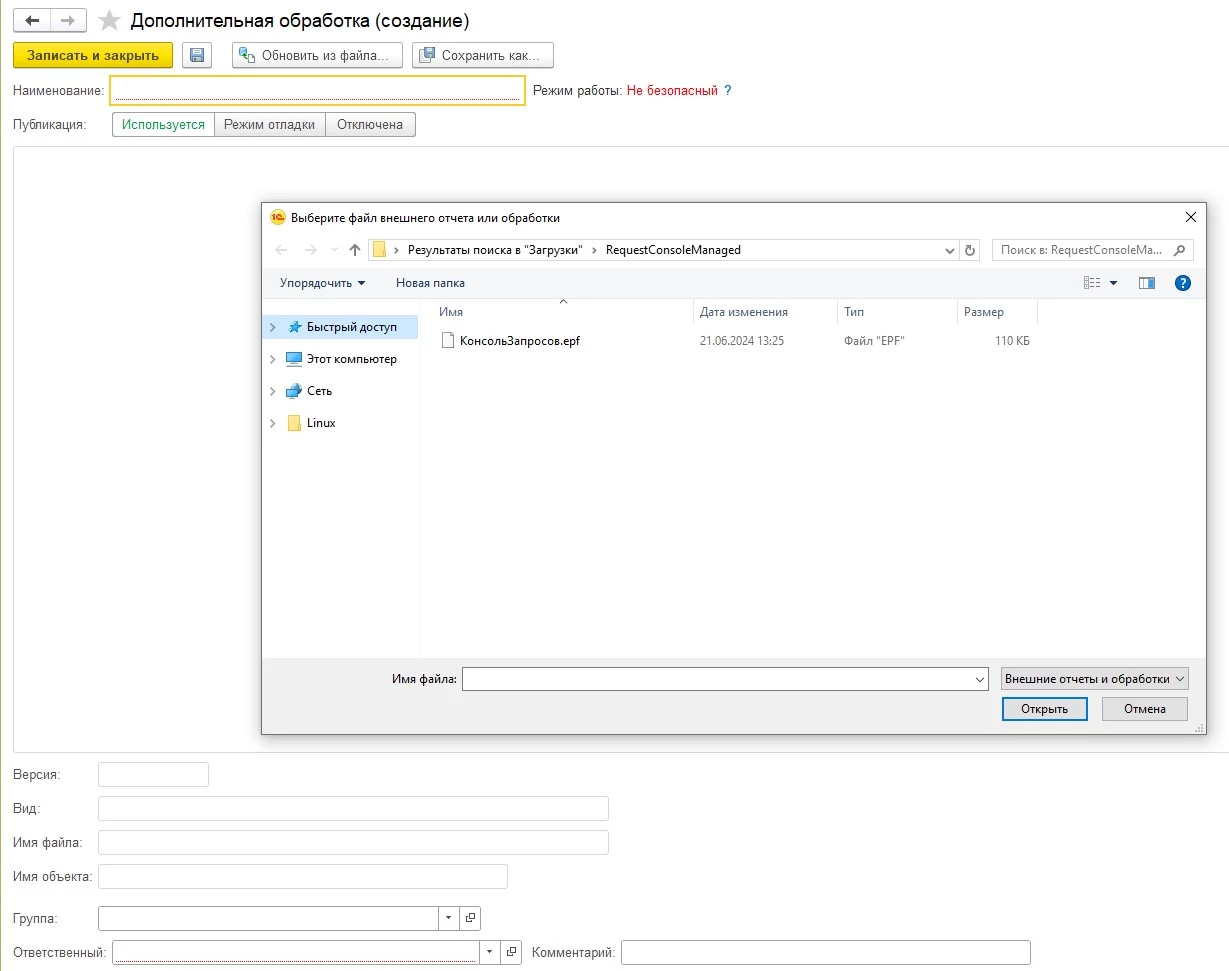This screenshot has width=1229, height=971.
Task: Open the Группа field's linked item button
Action: point(471,918)
